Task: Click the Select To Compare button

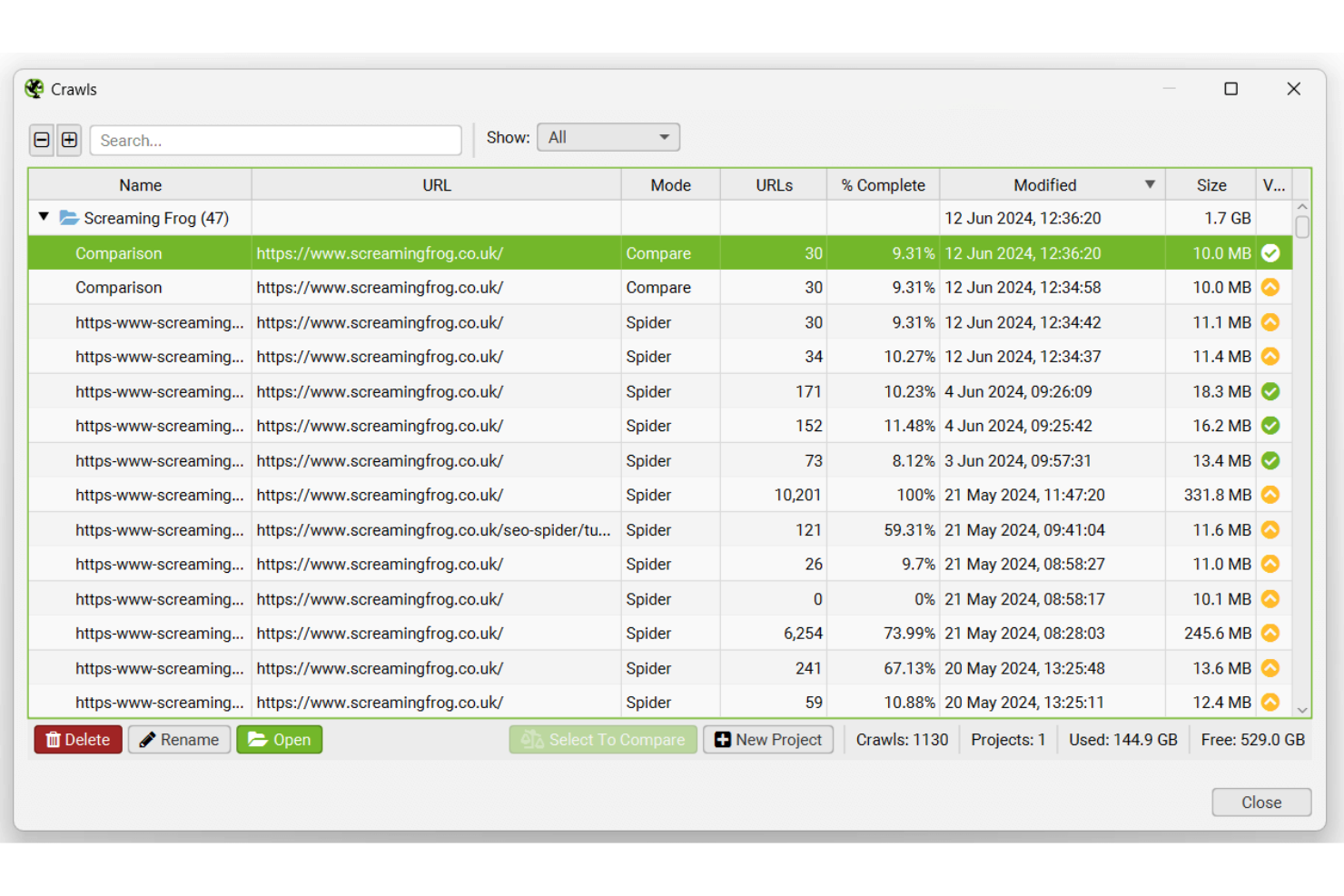Action: pos(603,740)
